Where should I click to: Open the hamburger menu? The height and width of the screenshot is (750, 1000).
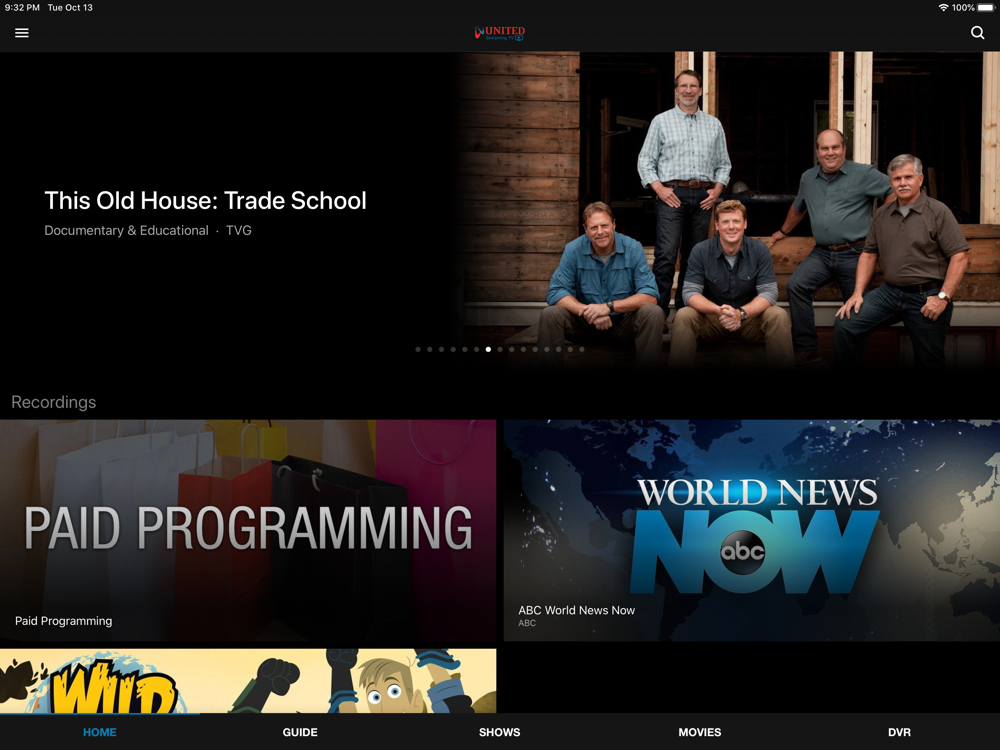22,33
